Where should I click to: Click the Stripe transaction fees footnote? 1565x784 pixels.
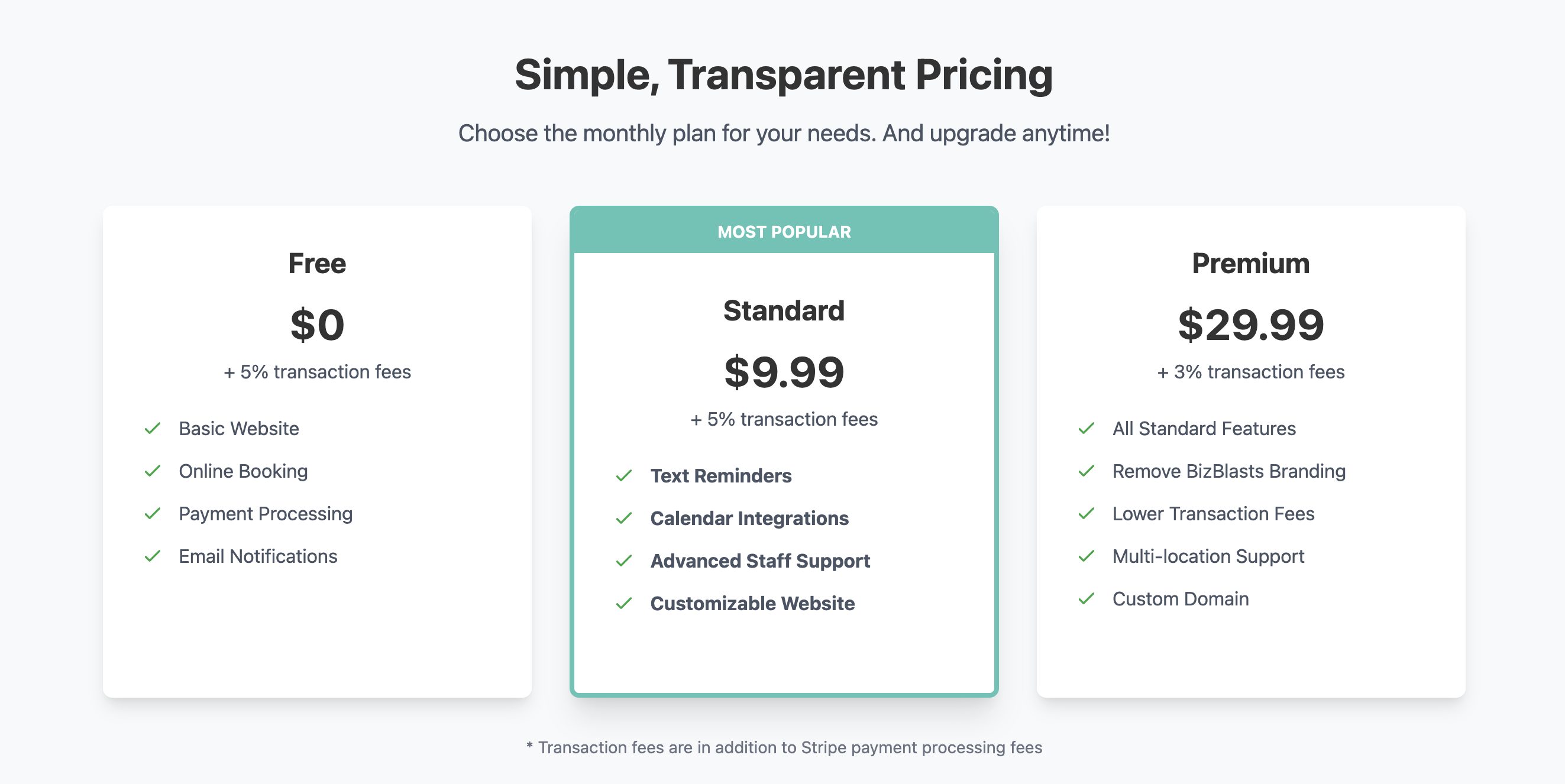pyautogui.click(x=784, y=747)
